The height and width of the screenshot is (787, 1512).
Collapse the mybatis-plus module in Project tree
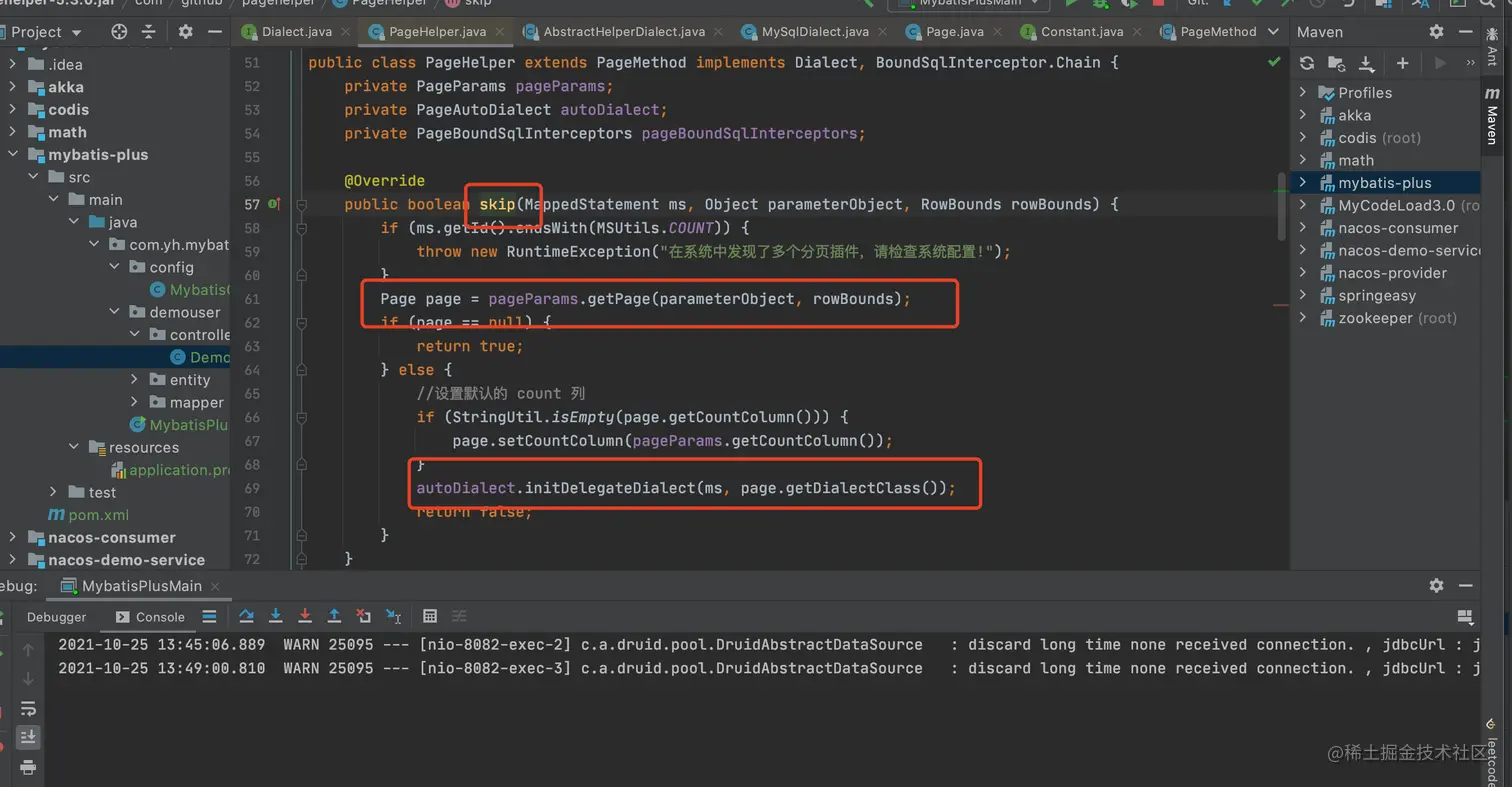[13, 155]
